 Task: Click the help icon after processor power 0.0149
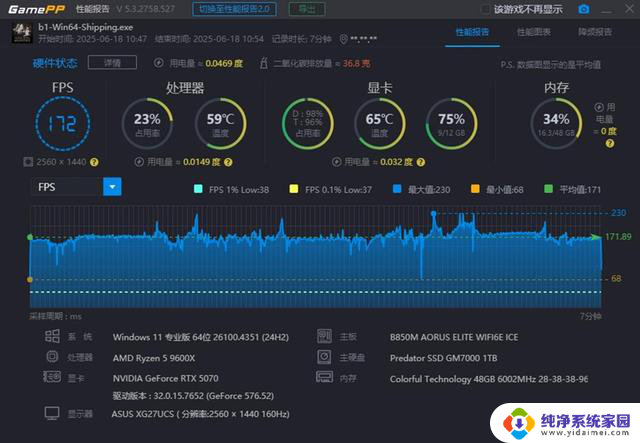coord(228,162)
